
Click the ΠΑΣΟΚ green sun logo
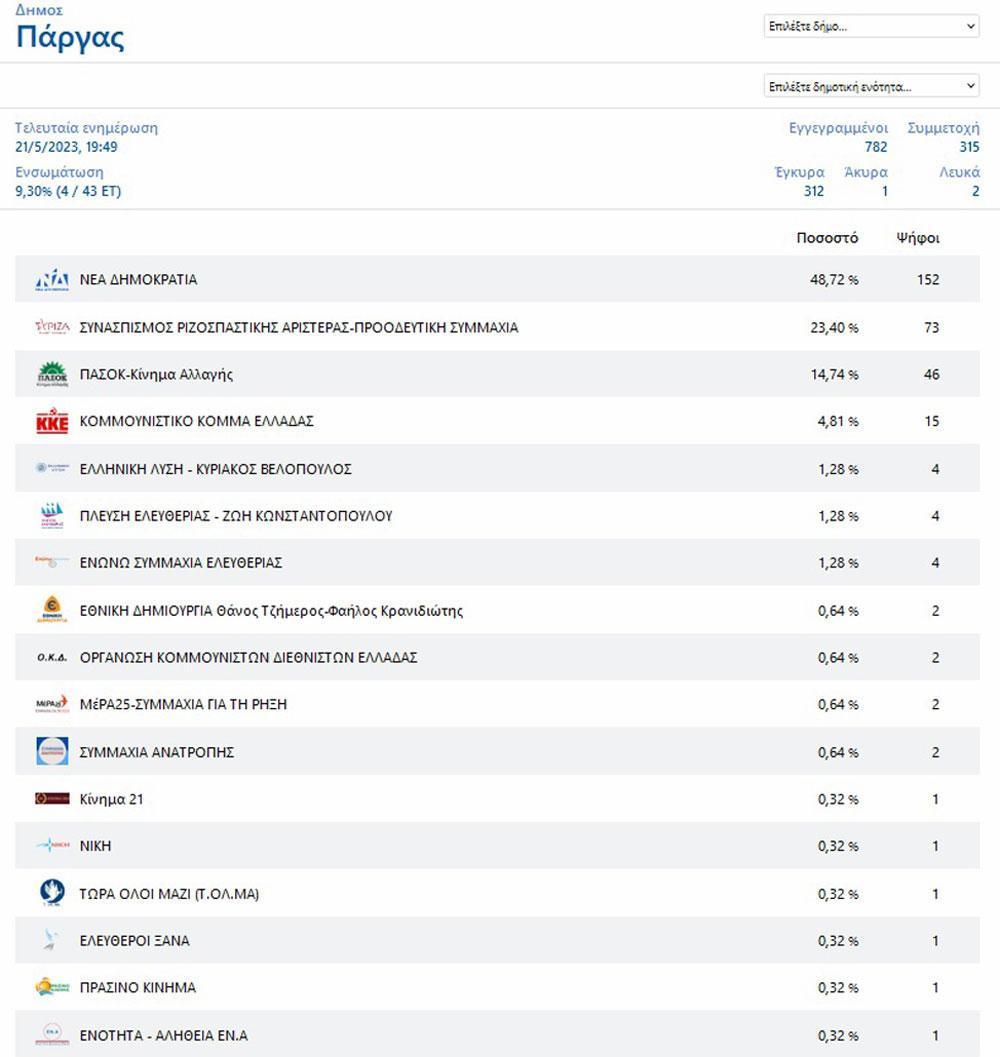coord(52,374)
